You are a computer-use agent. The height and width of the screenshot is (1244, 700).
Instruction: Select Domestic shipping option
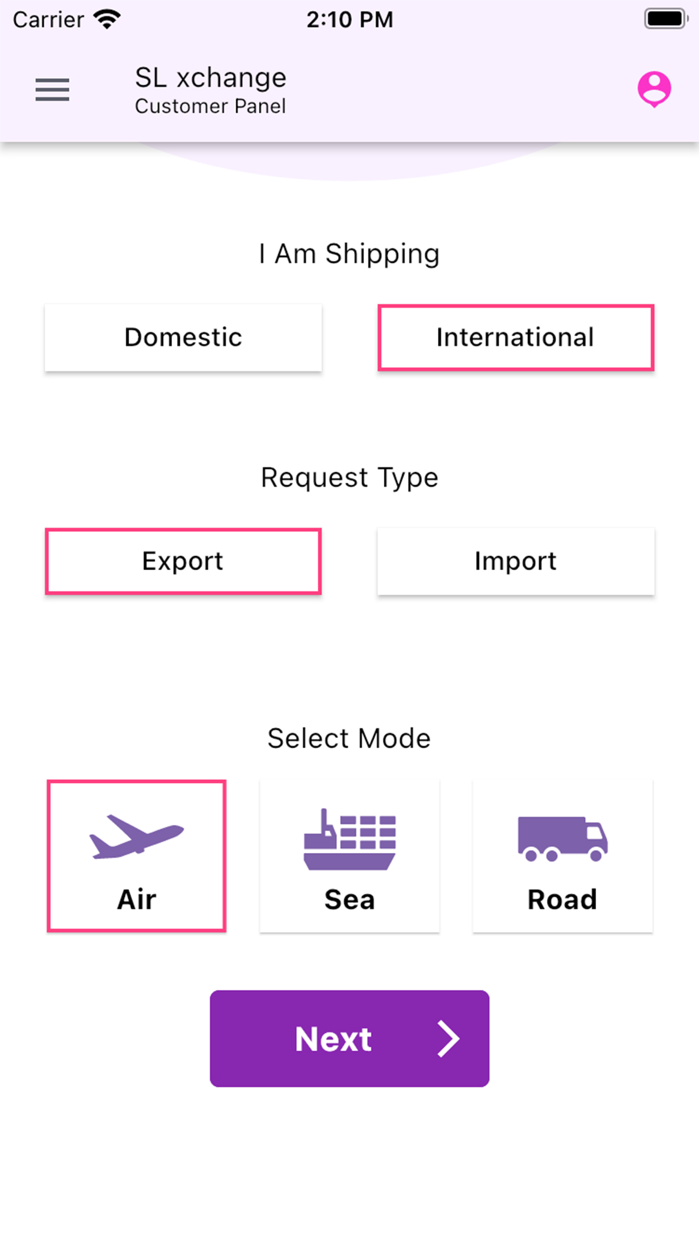tap(183, 338)
